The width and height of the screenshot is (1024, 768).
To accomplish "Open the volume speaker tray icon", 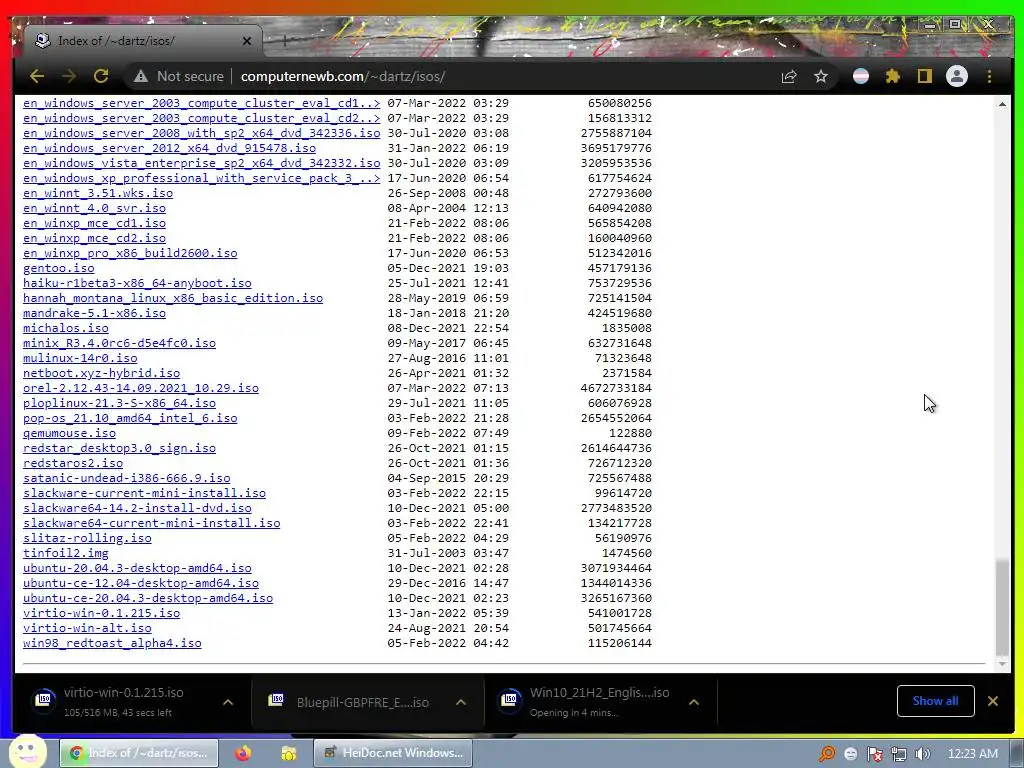I will click(923, 754).
